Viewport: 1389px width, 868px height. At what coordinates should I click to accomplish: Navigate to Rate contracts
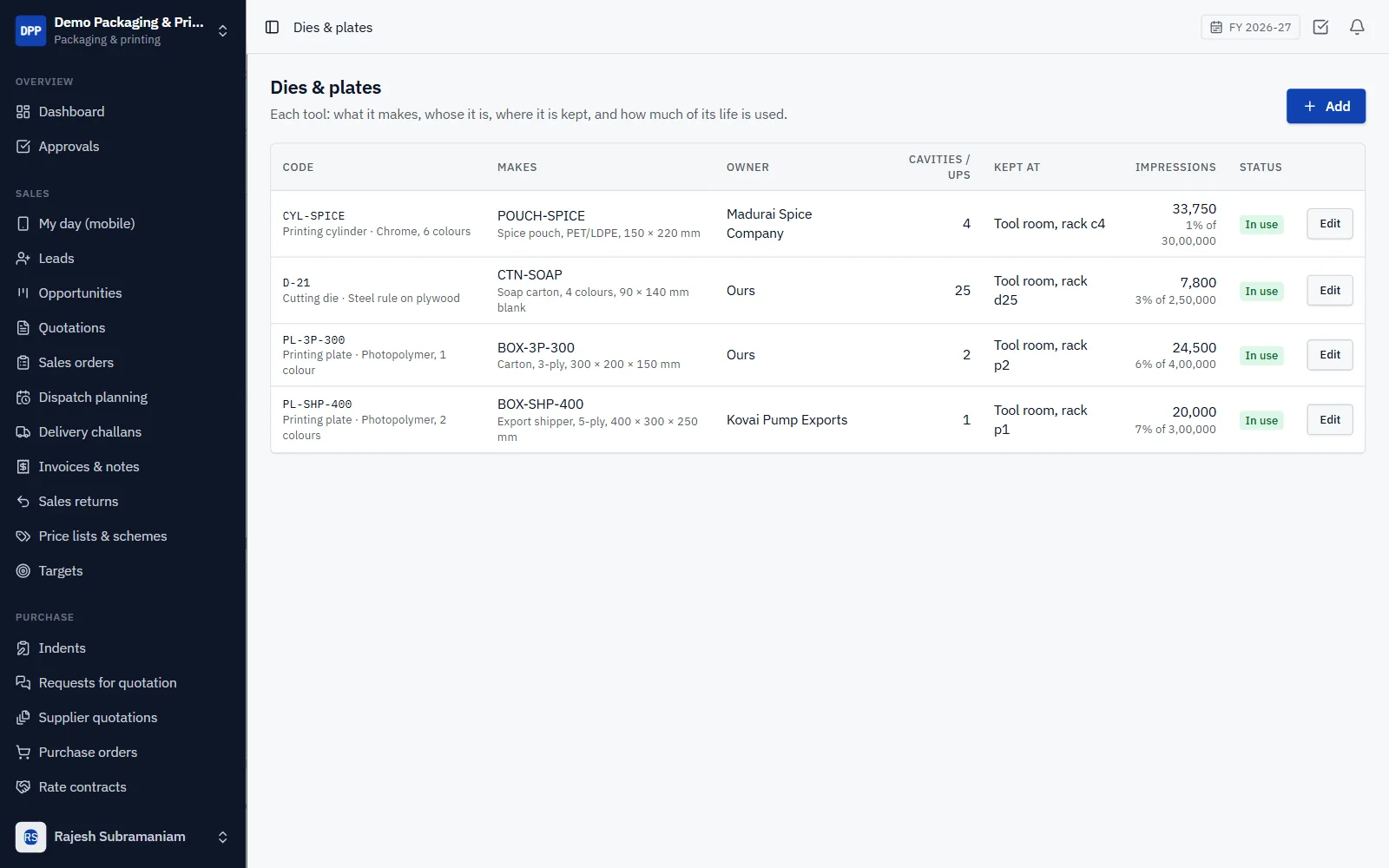tap(82, 787)
